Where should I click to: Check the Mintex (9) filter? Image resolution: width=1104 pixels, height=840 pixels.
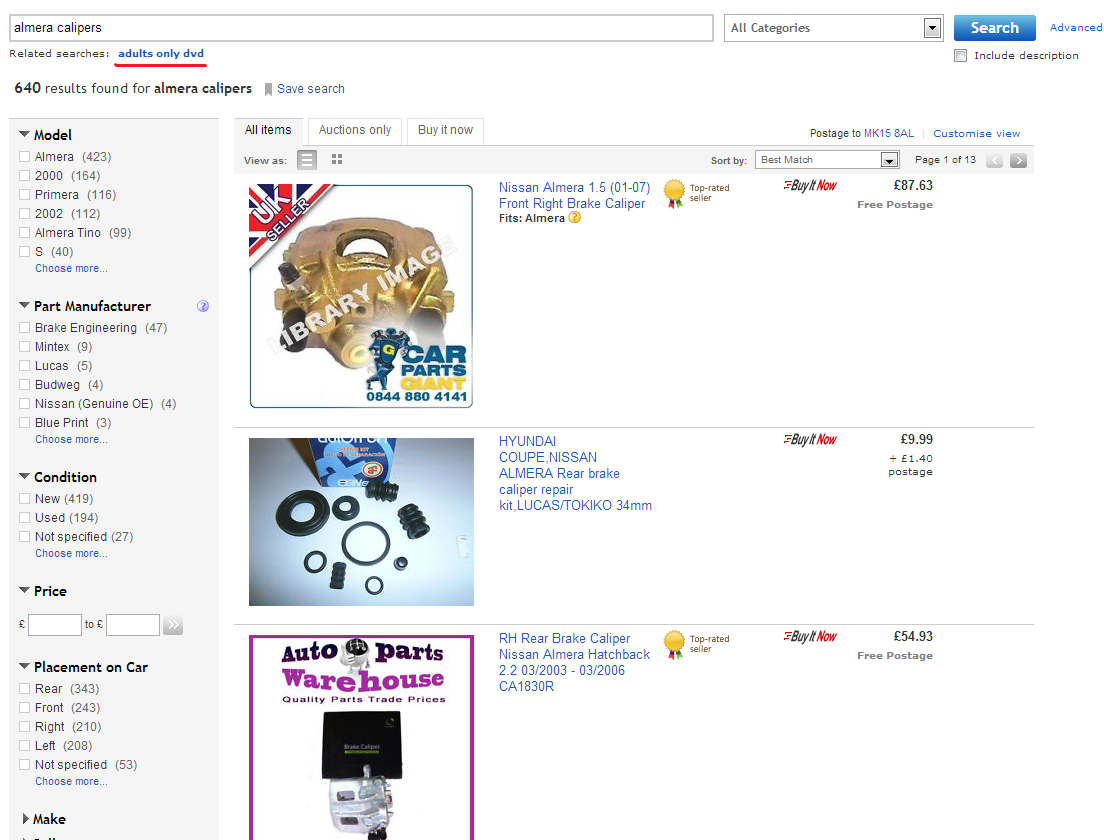tap(25, 346)
